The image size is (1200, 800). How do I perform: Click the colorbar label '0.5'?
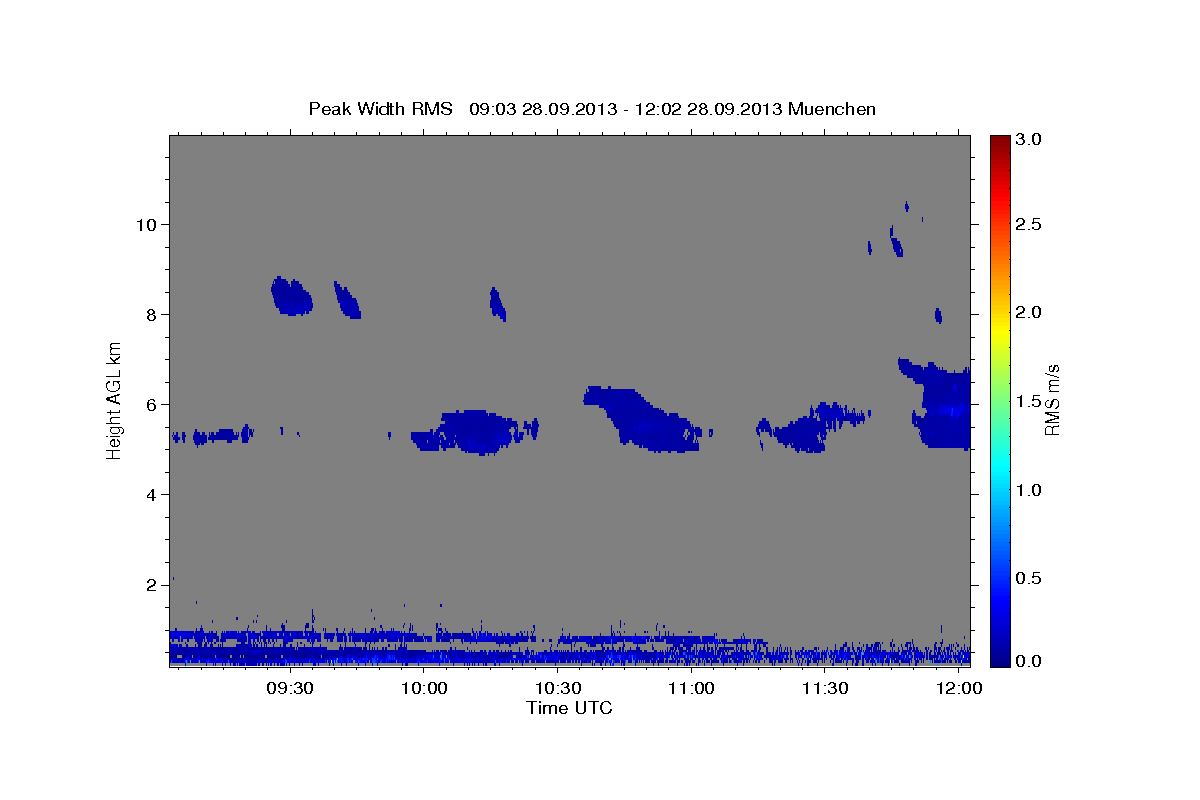coord(1029,578)
